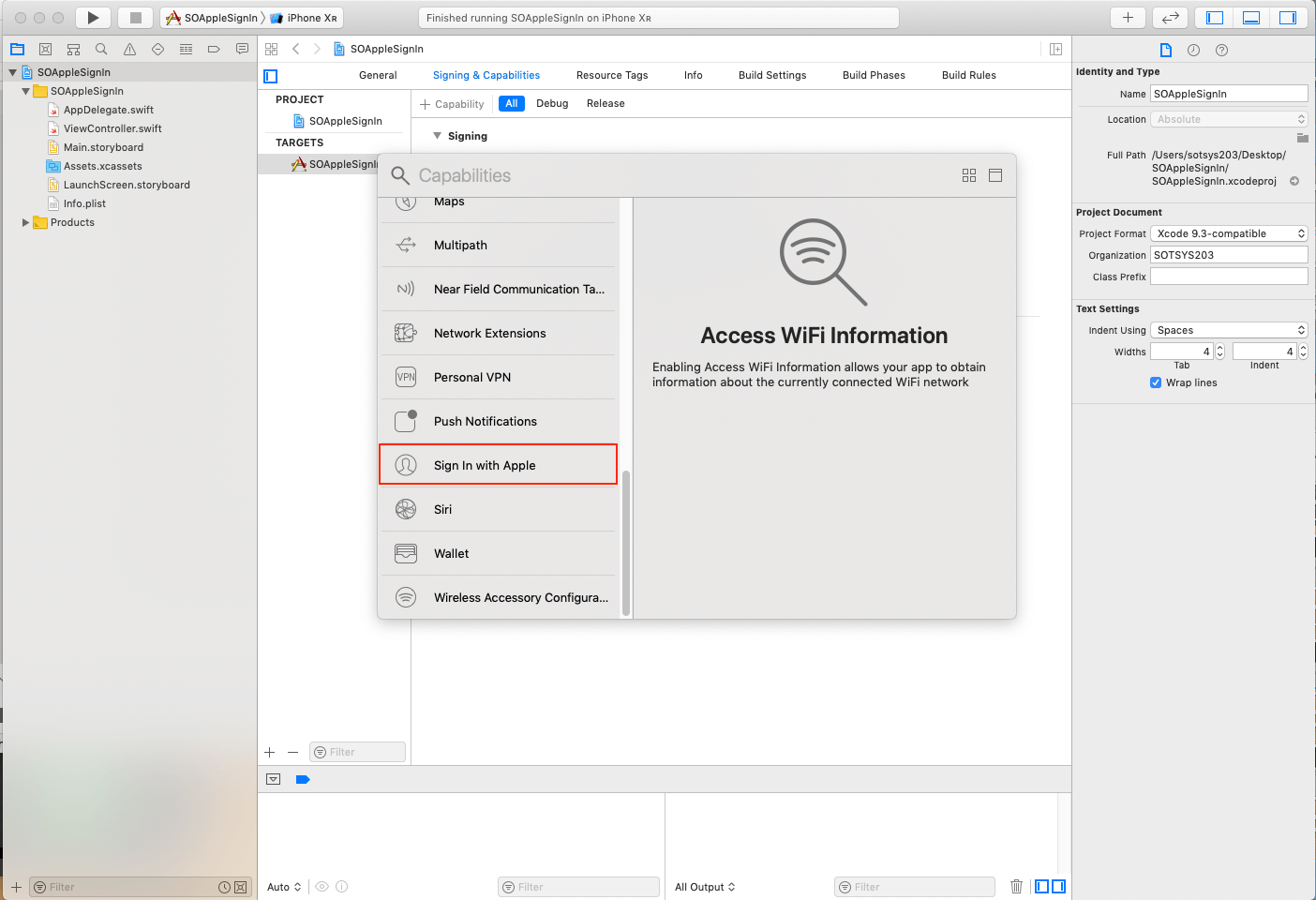Open the Resource Tags tab
1316x900 pixels.
612,75
